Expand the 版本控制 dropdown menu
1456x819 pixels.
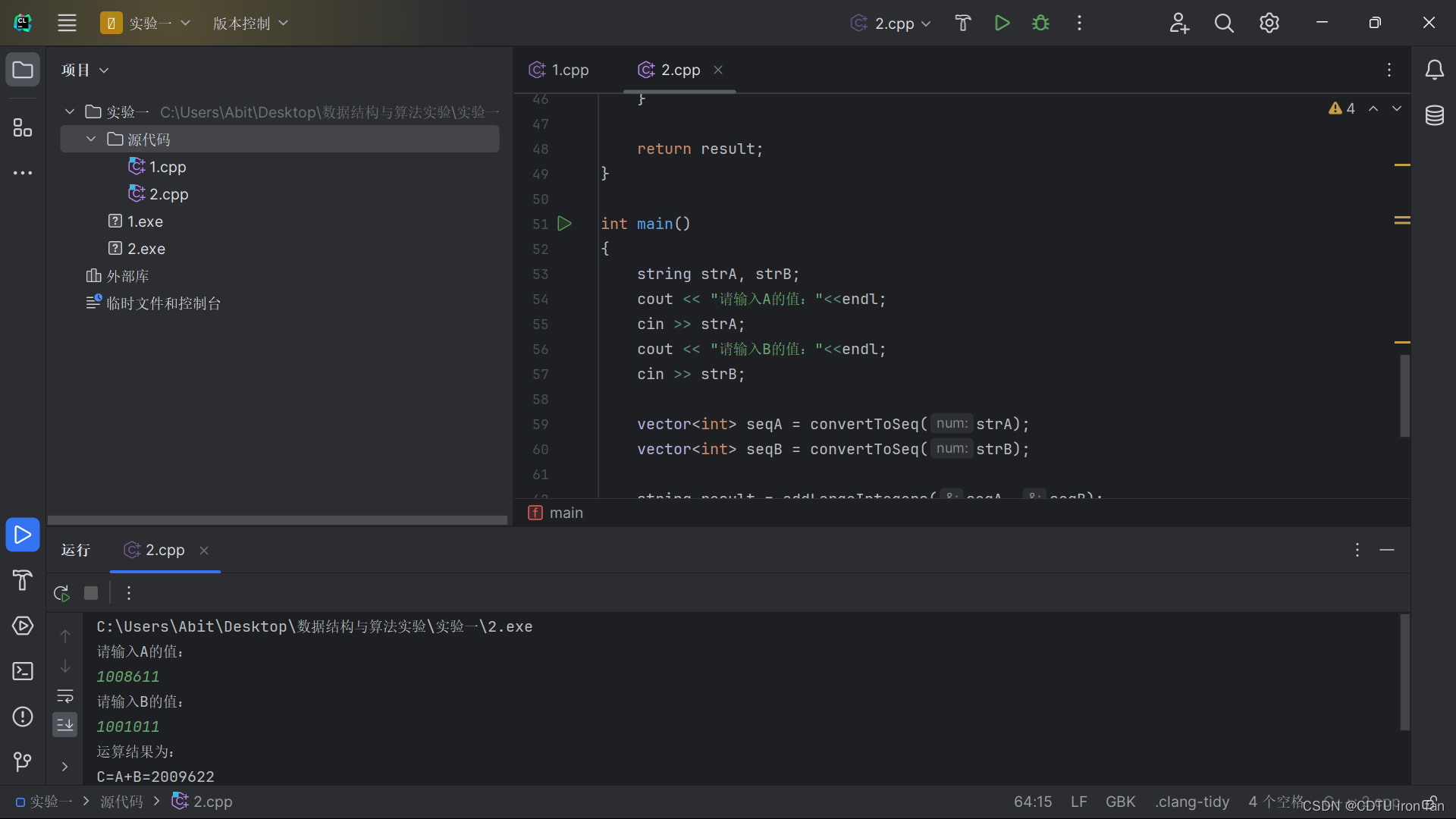(x=250, y=23)
